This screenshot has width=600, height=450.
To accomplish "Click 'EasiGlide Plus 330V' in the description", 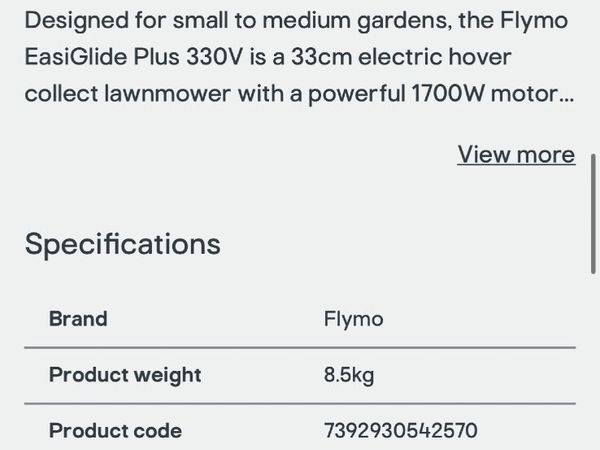I will tap(134, 57).
